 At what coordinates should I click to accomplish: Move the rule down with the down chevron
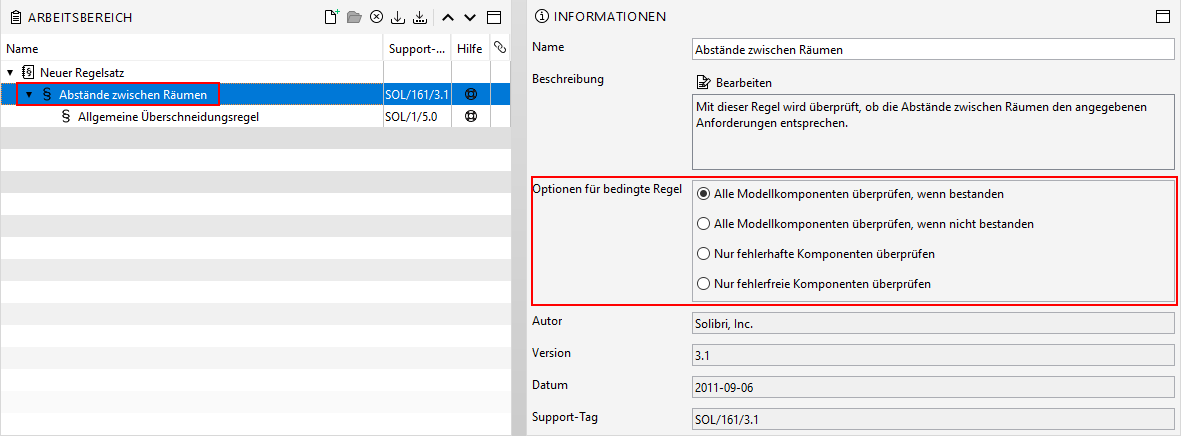[x=470, y=17]
